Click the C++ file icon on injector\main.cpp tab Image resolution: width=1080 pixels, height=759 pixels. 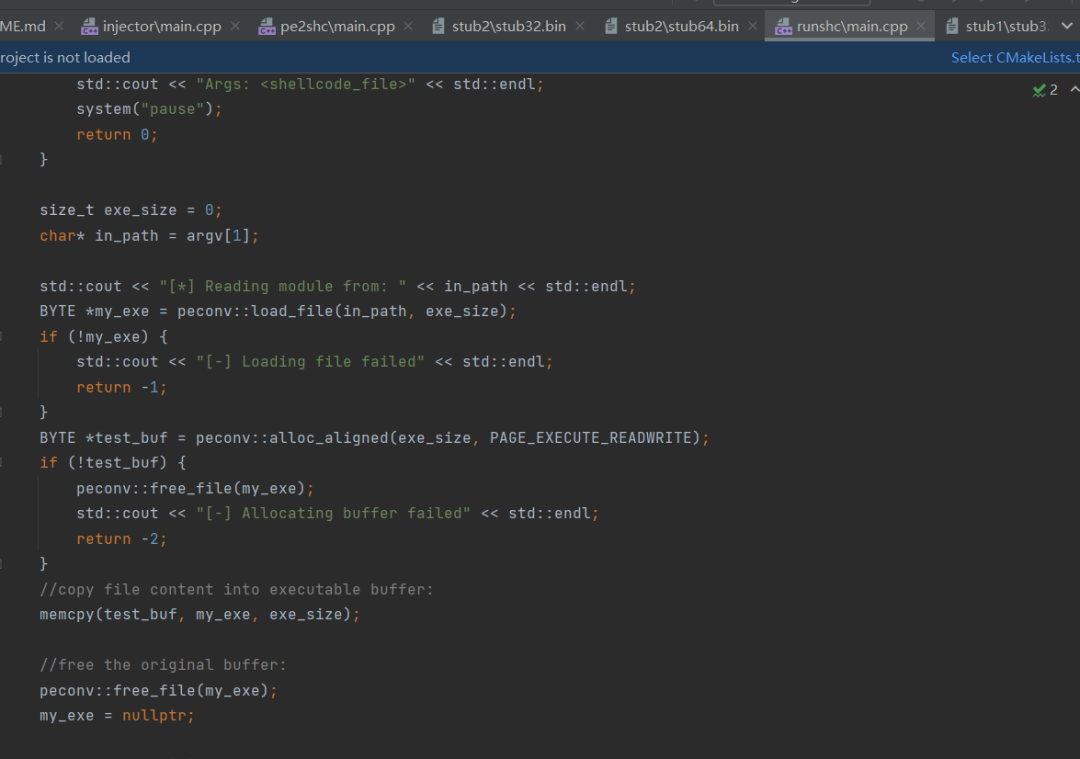pyautogui.click(x=90, y=27)
